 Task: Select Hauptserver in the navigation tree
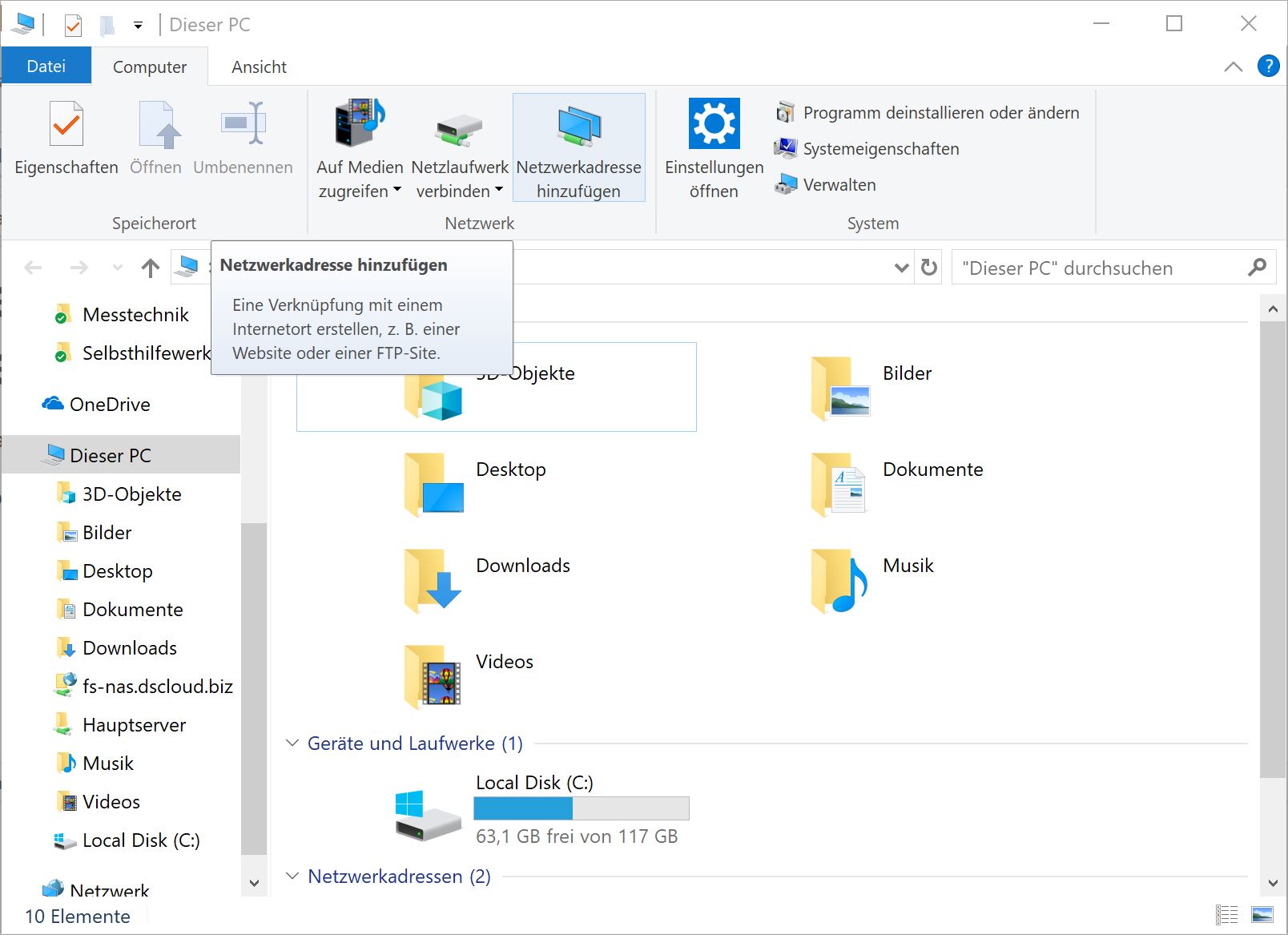tap(121, 725)
